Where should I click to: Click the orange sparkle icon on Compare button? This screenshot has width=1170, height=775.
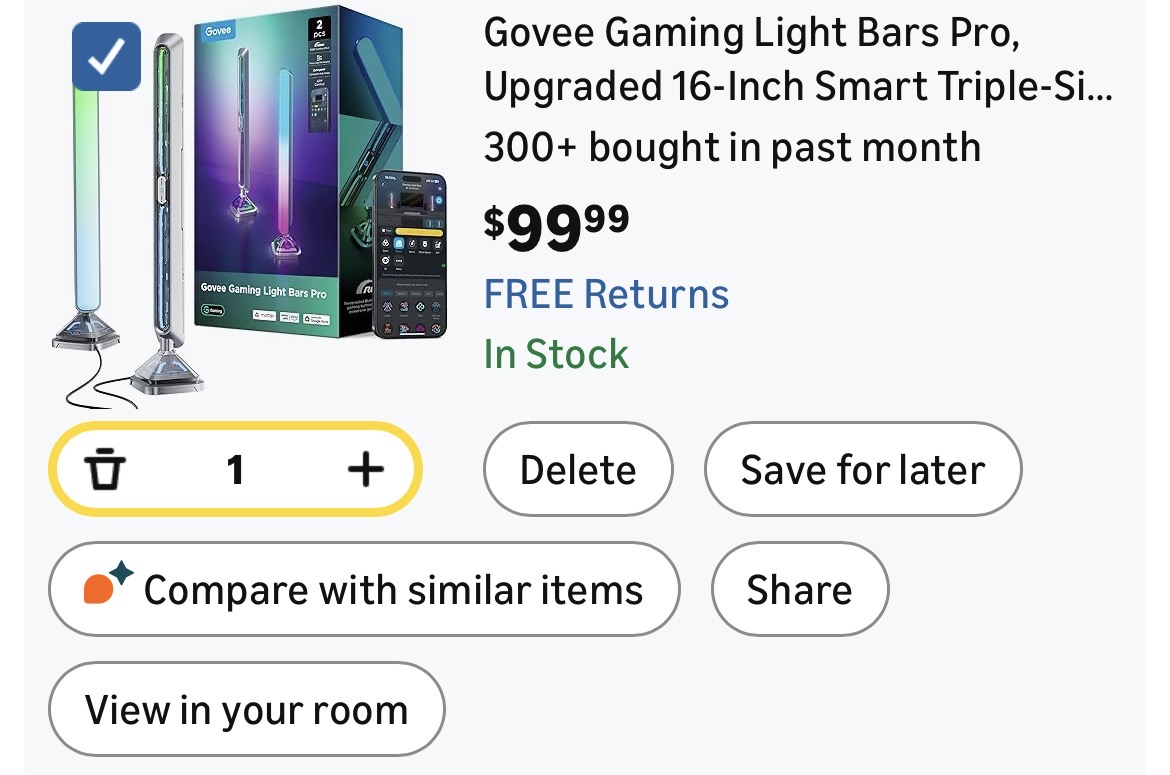coord(107,586)
